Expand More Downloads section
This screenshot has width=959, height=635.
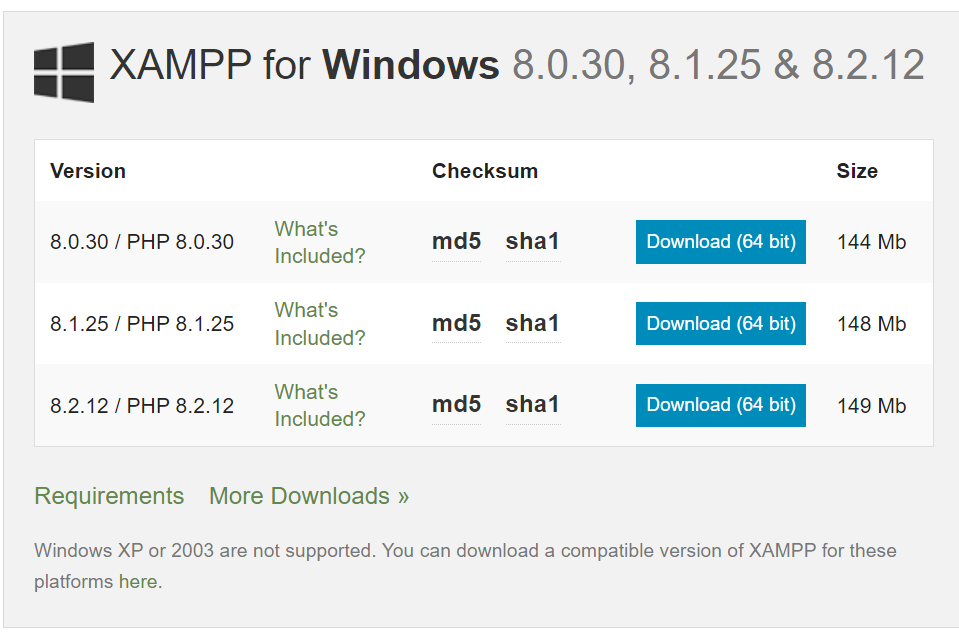pos(307,496)
